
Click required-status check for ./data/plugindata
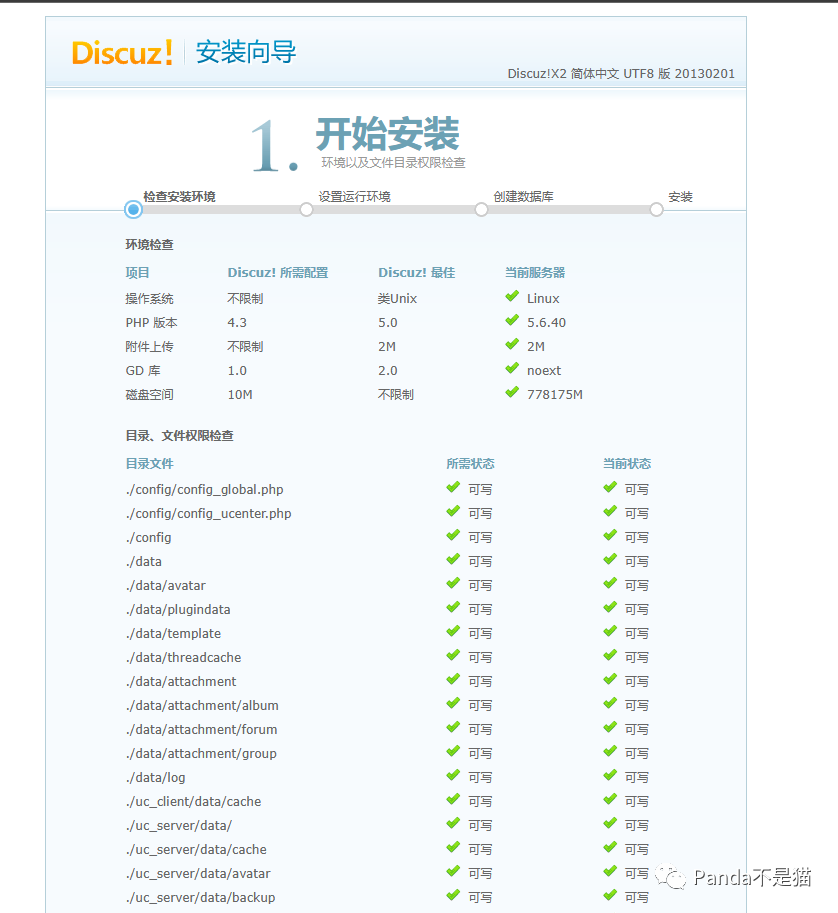click(453, 608)
